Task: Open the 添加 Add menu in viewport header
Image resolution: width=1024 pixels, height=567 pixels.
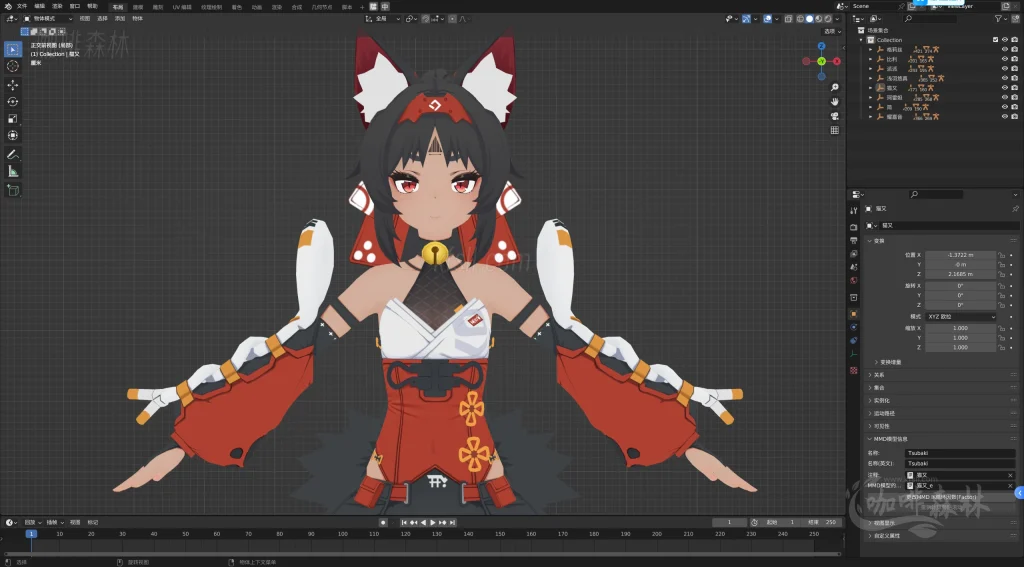Action: (x=120, y=19)
